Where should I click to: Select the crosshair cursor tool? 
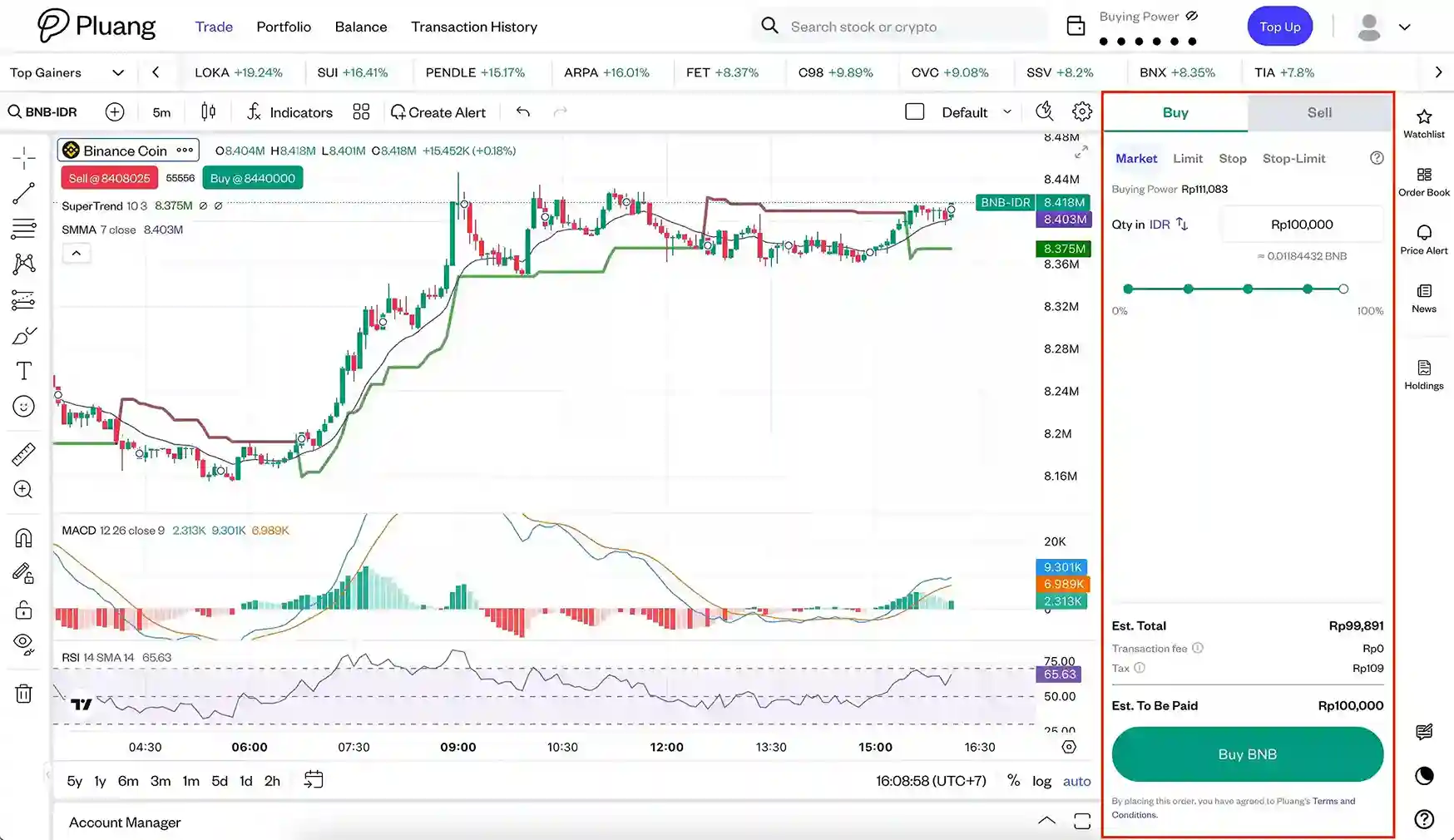click(23, 157)
